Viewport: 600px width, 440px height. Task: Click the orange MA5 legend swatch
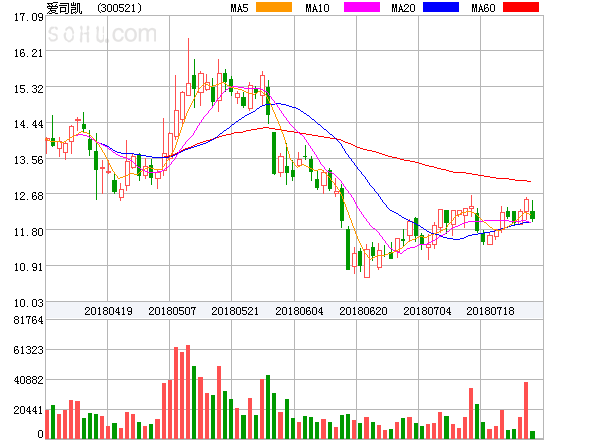(x=274, y=7)
